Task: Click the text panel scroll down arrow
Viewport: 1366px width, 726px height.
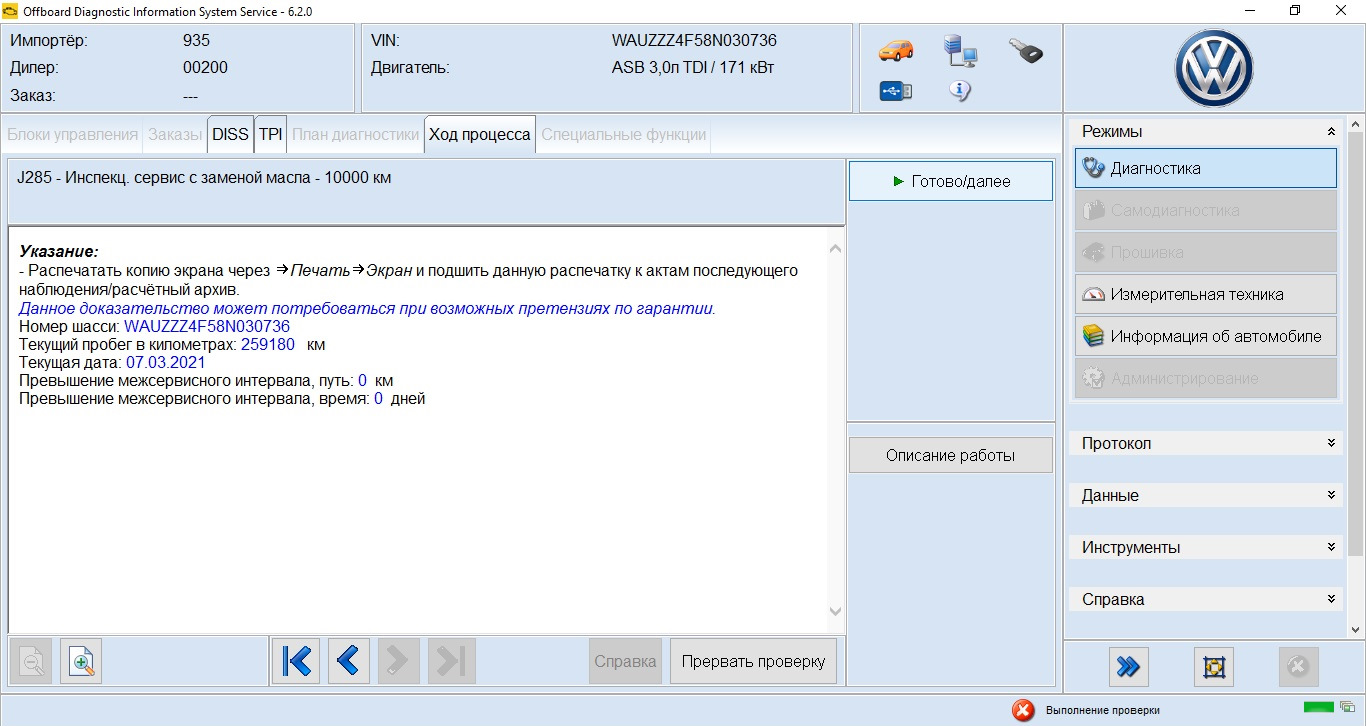Action: click(836, 611)
